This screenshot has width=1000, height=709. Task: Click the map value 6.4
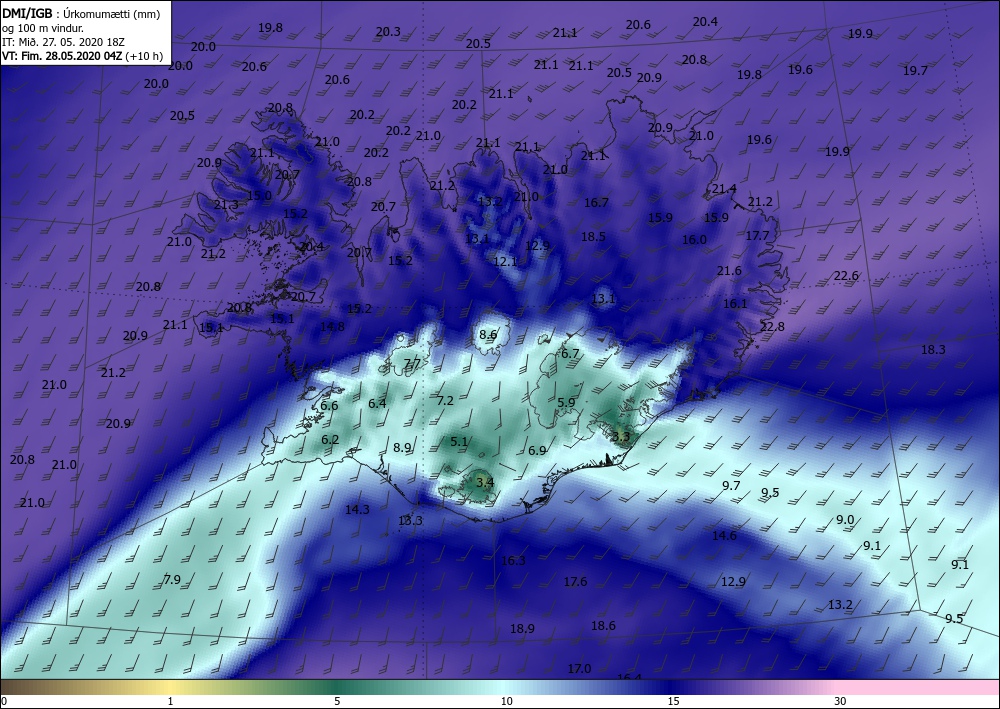tap(377, 403)
